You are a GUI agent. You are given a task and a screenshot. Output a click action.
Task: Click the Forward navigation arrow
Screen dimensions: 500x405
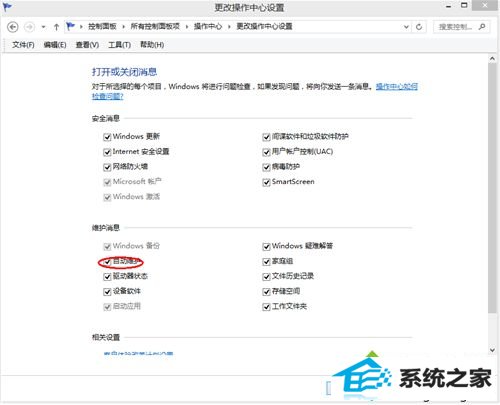[x=29, y=27]
